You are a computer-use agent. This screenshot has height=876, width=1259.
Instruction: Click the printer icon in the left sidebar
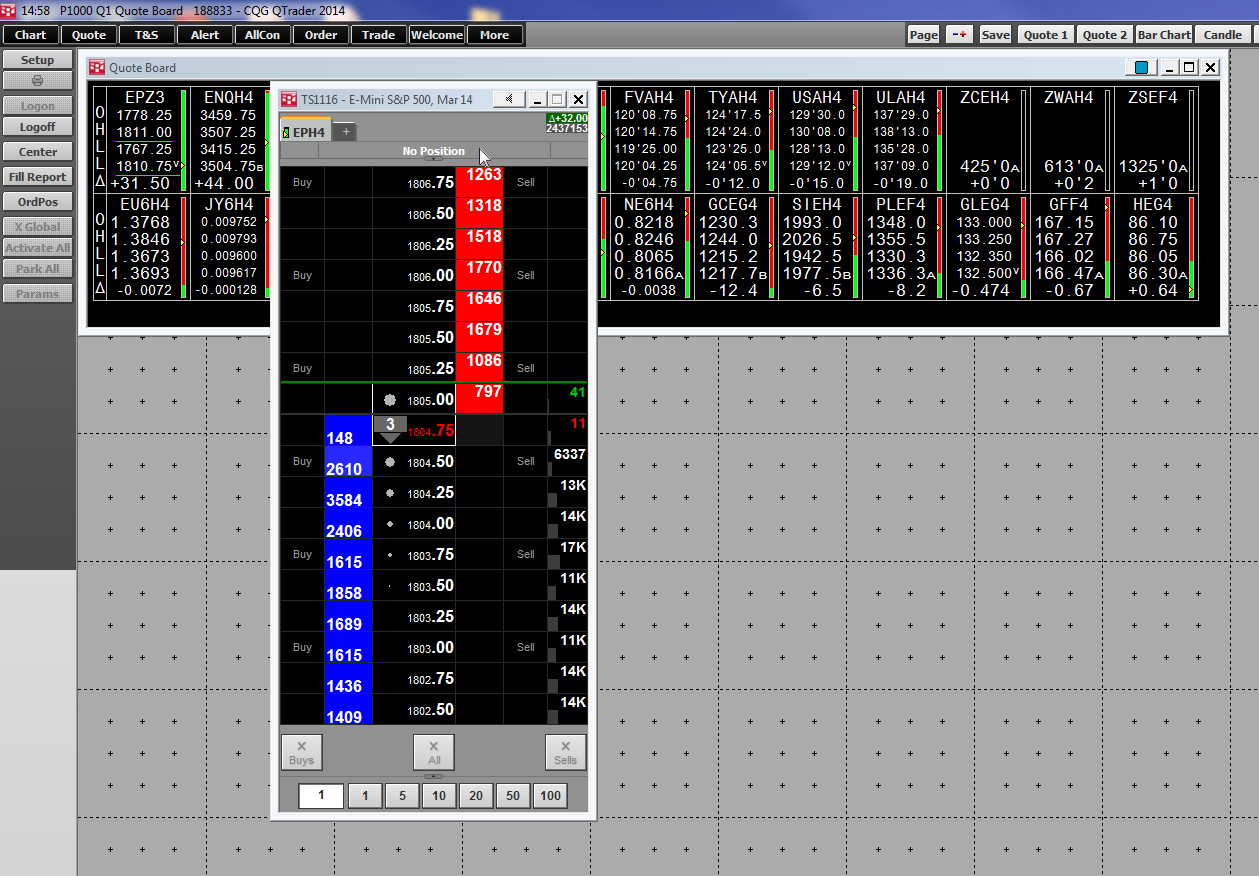tap(38, 81)
